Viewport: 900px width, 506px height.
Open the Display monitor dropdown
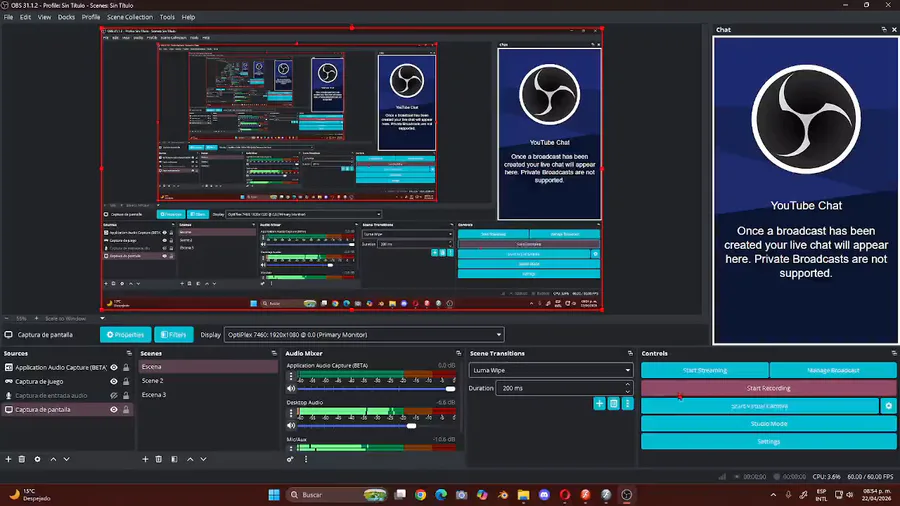364,334
